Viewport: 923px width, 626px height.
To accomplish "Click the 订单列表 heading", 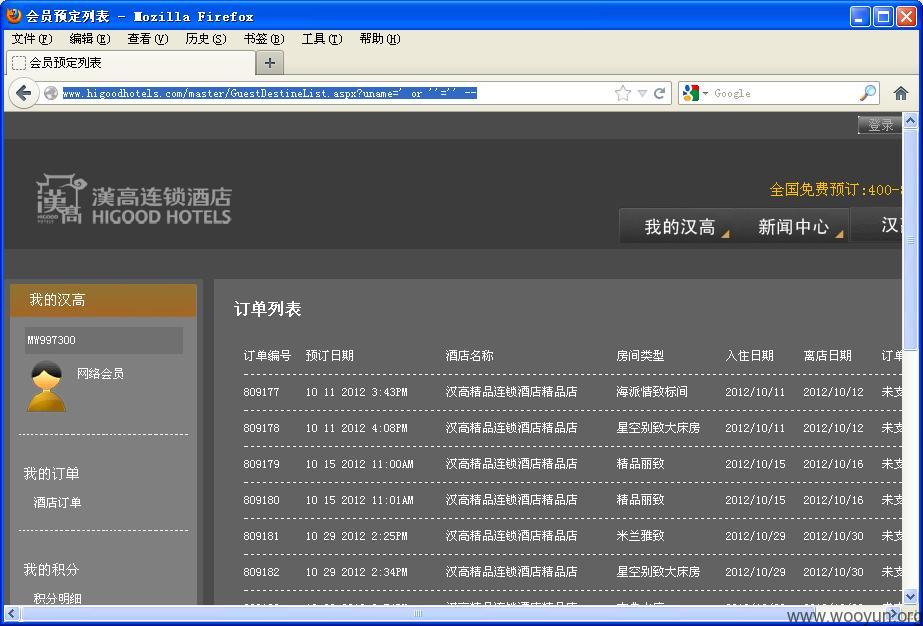I will tap(268, 309).
